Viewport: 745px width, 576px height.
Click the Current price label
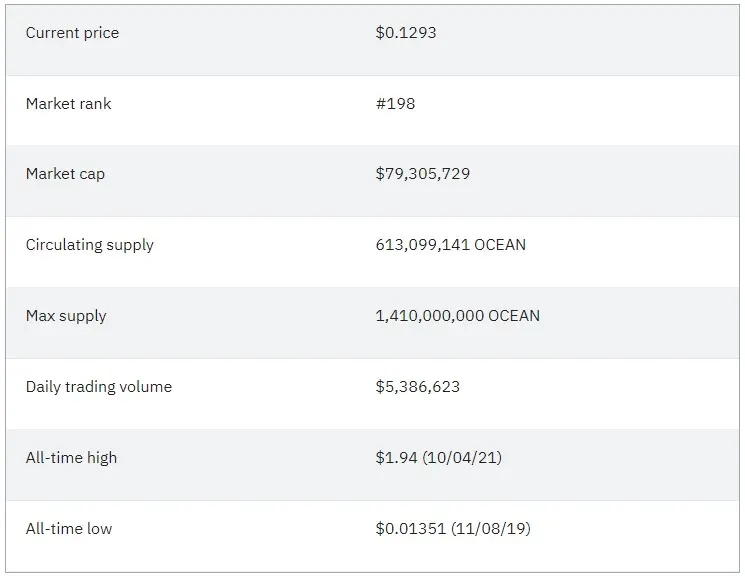[x=72, y=33]
